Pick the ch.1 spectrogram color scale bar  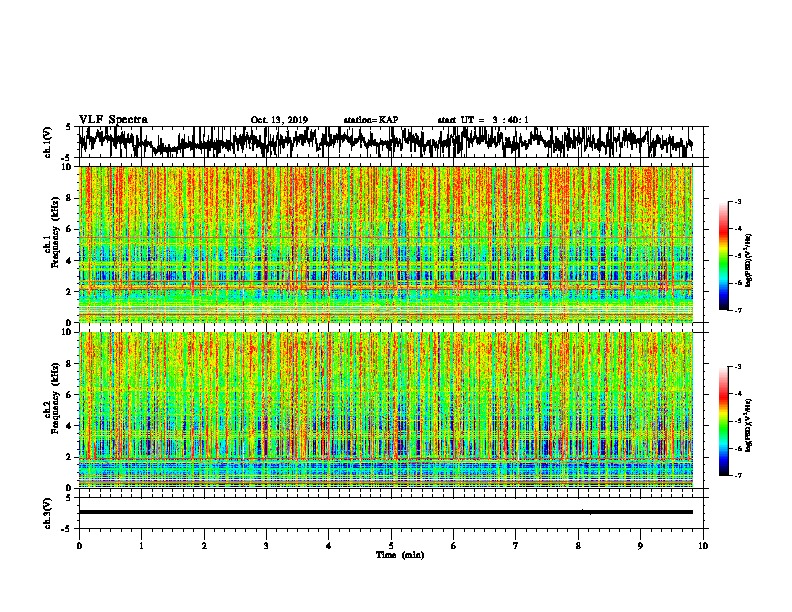click(x=723, y=256)
